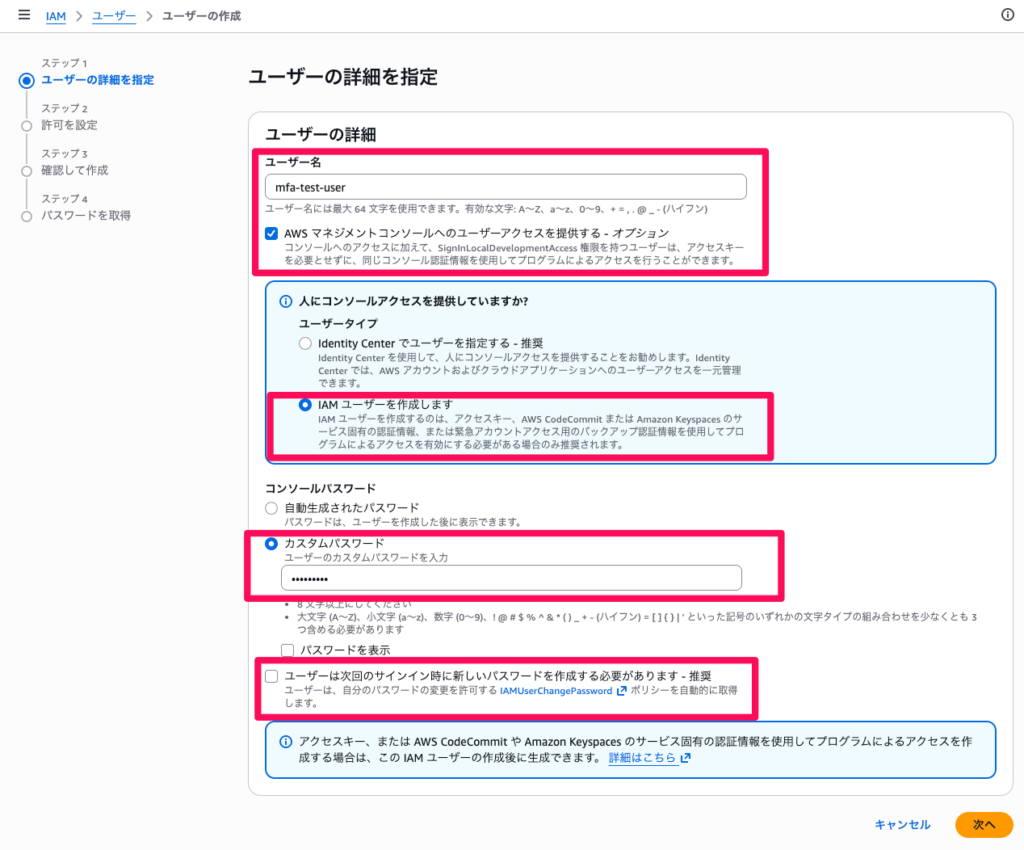This screenshot has height=850, width=1024.
Task: Uncheck AWS console access checkbox
Action: click(271, 233)
